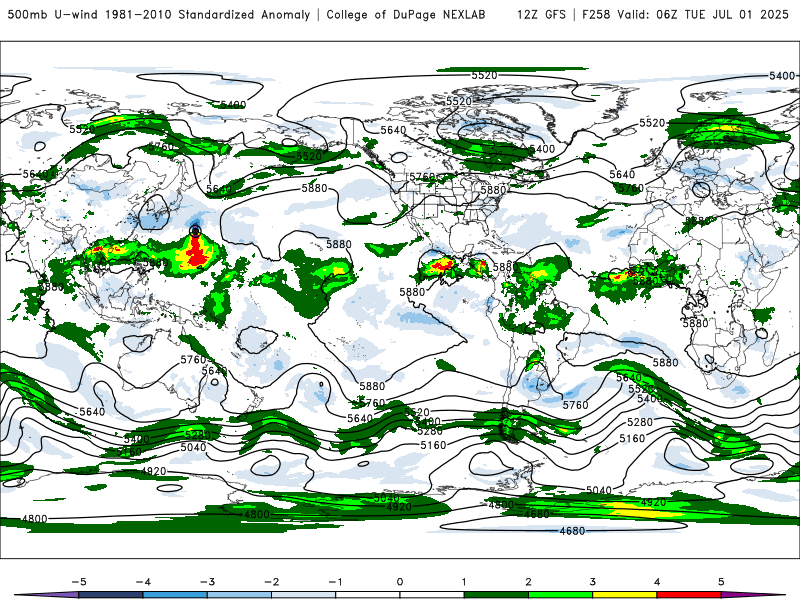Click the '500mb U-wind' title text
This screenshot has height=600, width=800.
point(52,15)
